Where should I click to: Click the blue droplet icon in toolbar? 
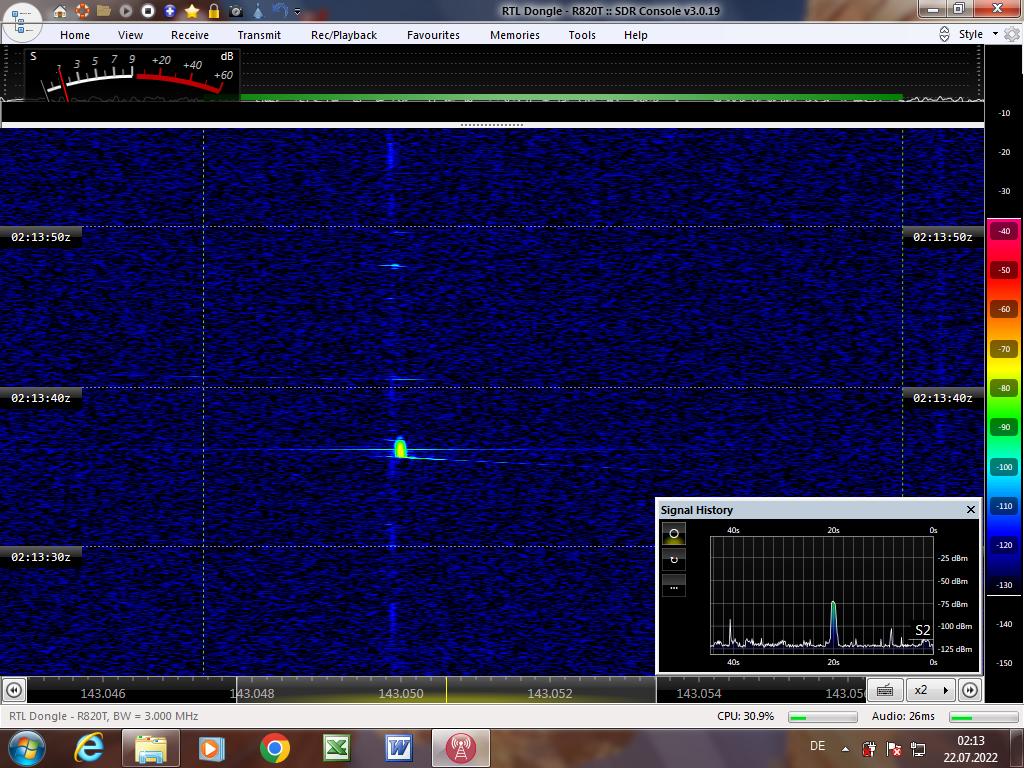point(258,11)
